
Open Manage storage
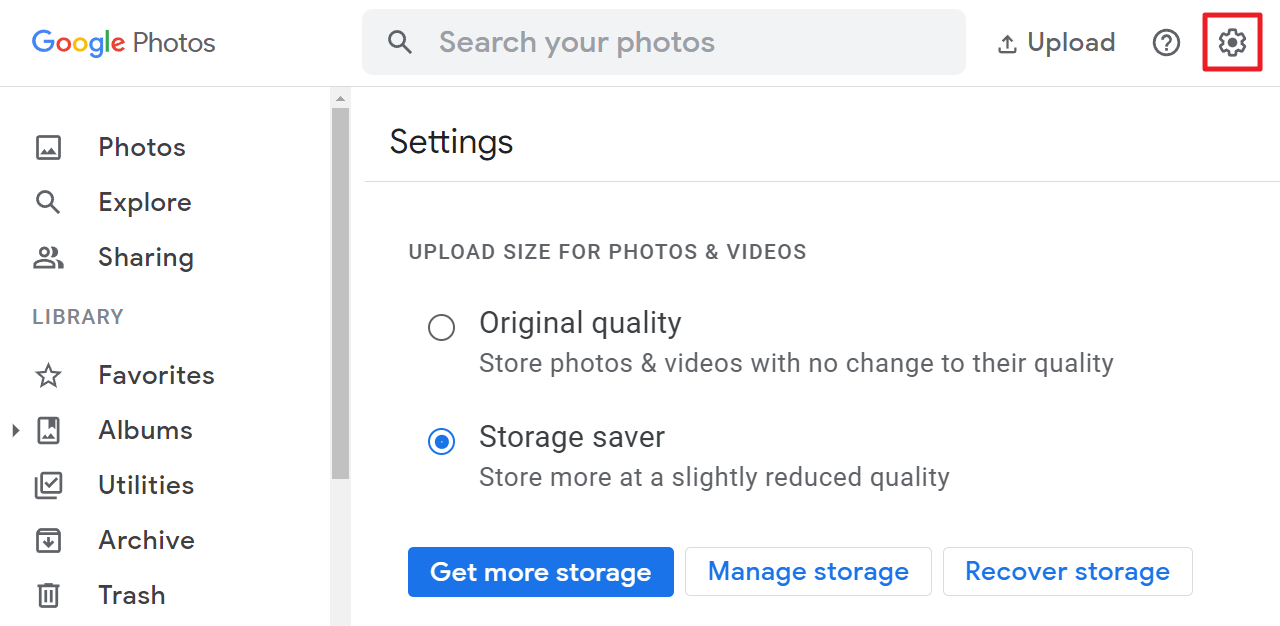point(808,571)
